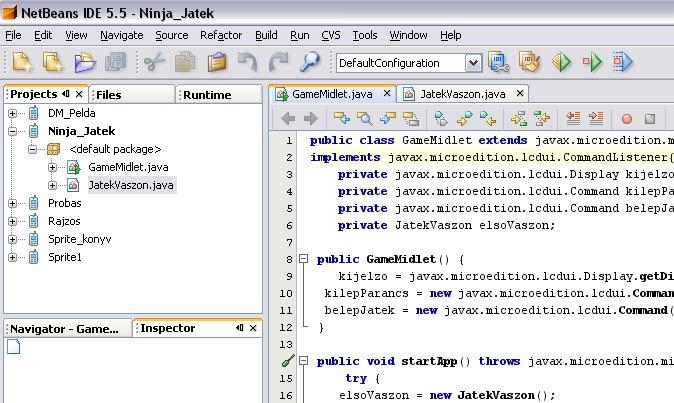Close the GameMidlet.java editor tab
Image resolution: width=674 pixels, height=403 pixels.
387,93
